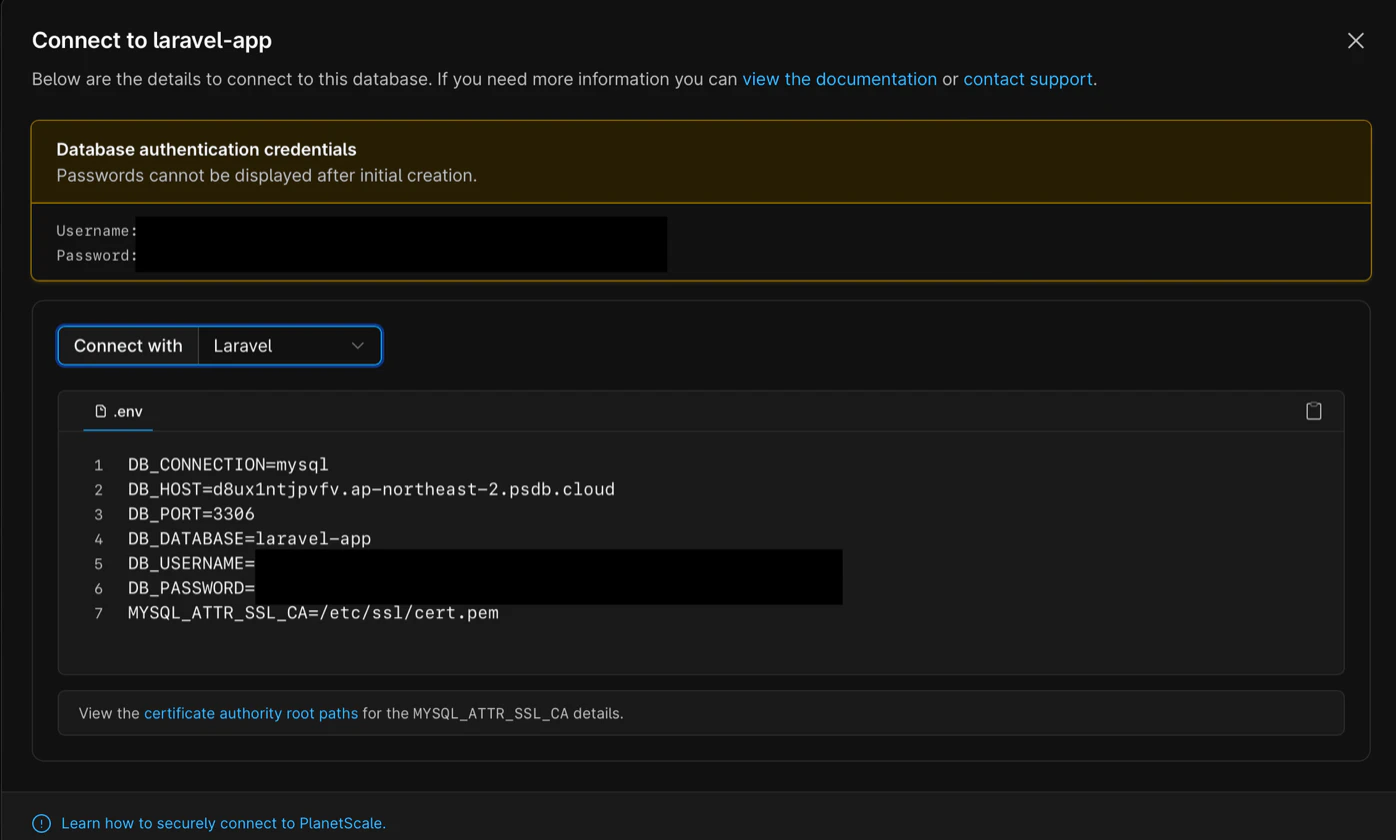The image size is (1396, 840).
Task: Click the Username: label in credentials box
Action: point(97,231)
